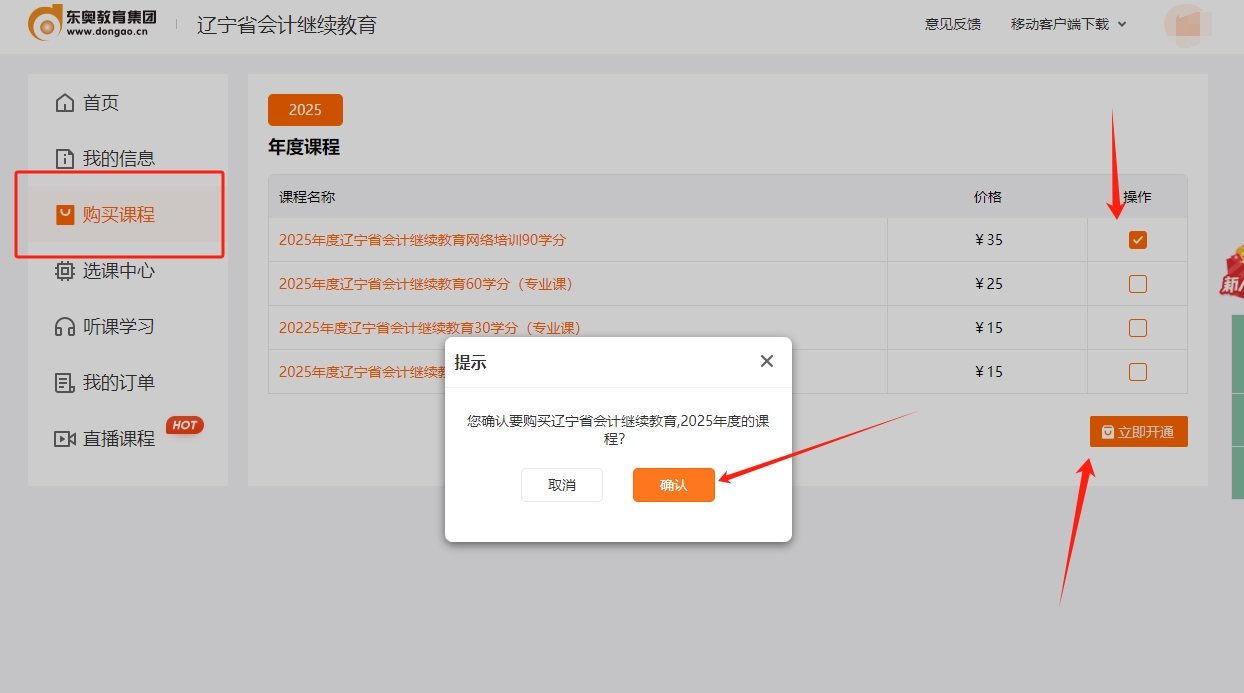
Task: Check the 60学分 专业课 course checkbox
Action: coord(1136,283)
